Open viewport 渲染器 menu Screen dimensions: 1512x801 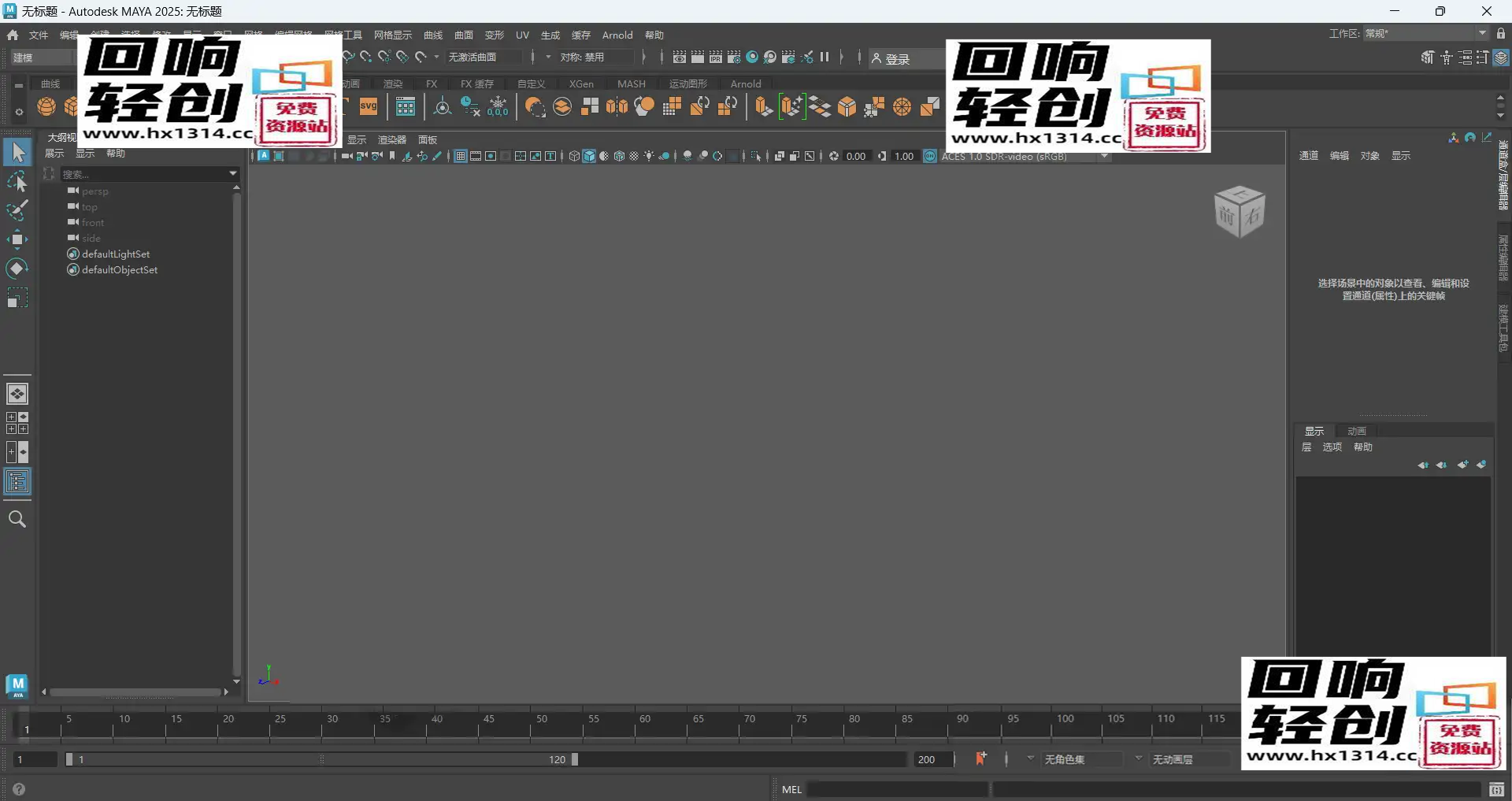click(392, 139)
